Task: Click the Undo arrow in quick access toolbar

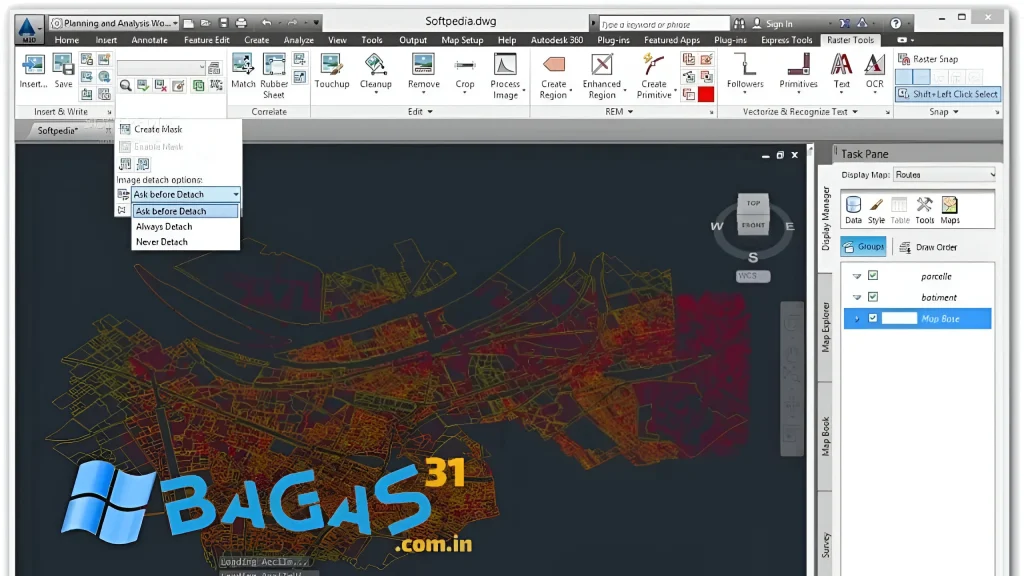Action: (266, 23)
